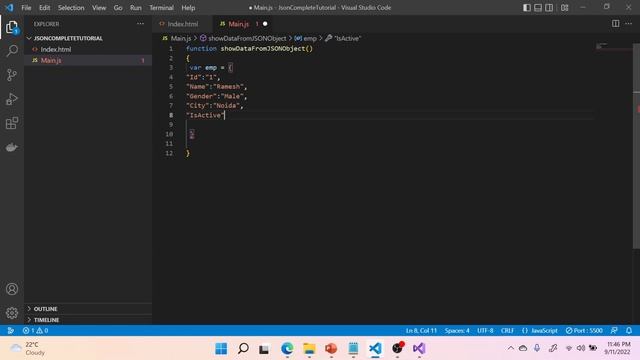
Task: Click Ln 8, Col 11 go to line
Action: [x=421, y=331]
